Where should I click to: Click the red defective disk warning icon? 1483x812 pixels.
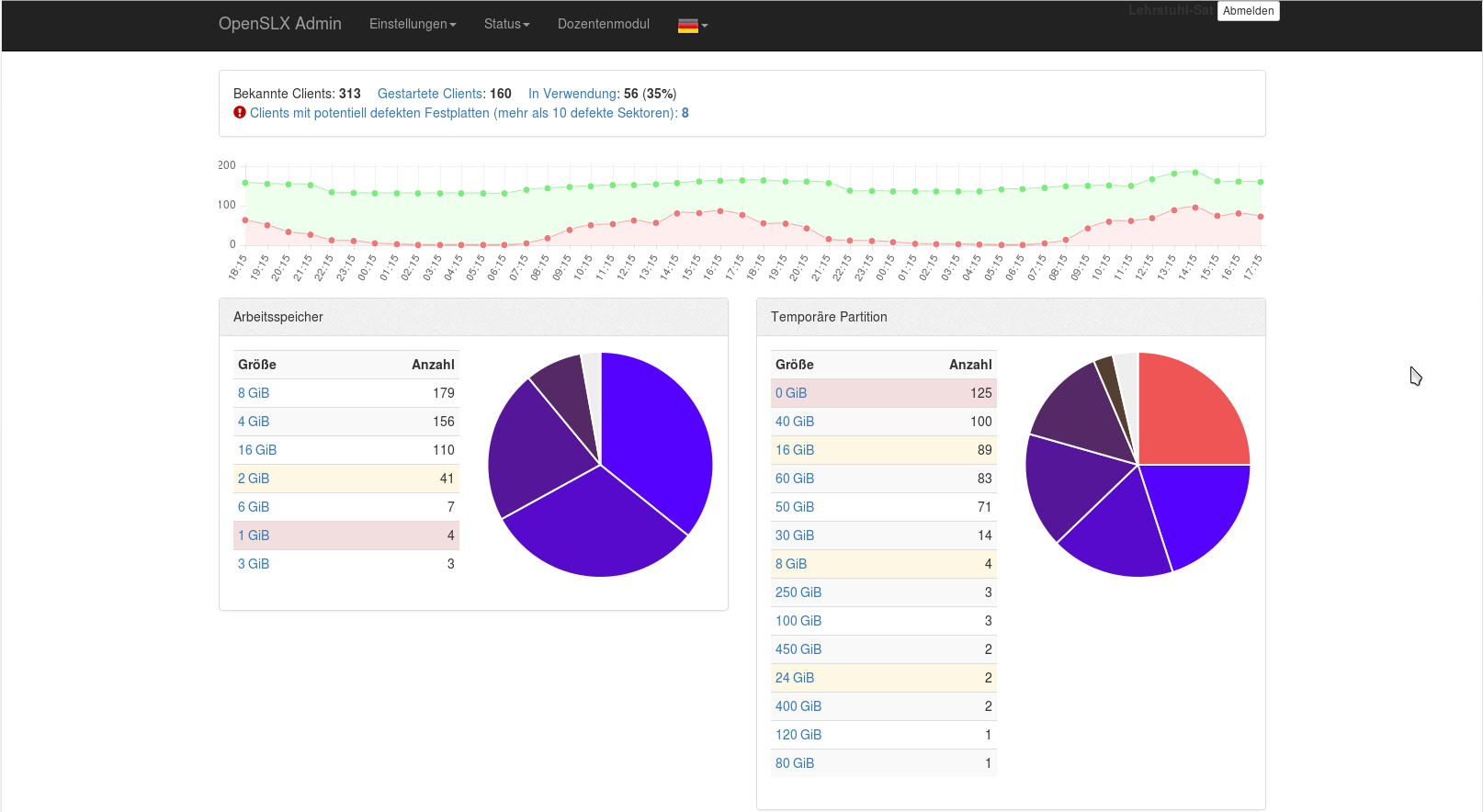point(240,113)
